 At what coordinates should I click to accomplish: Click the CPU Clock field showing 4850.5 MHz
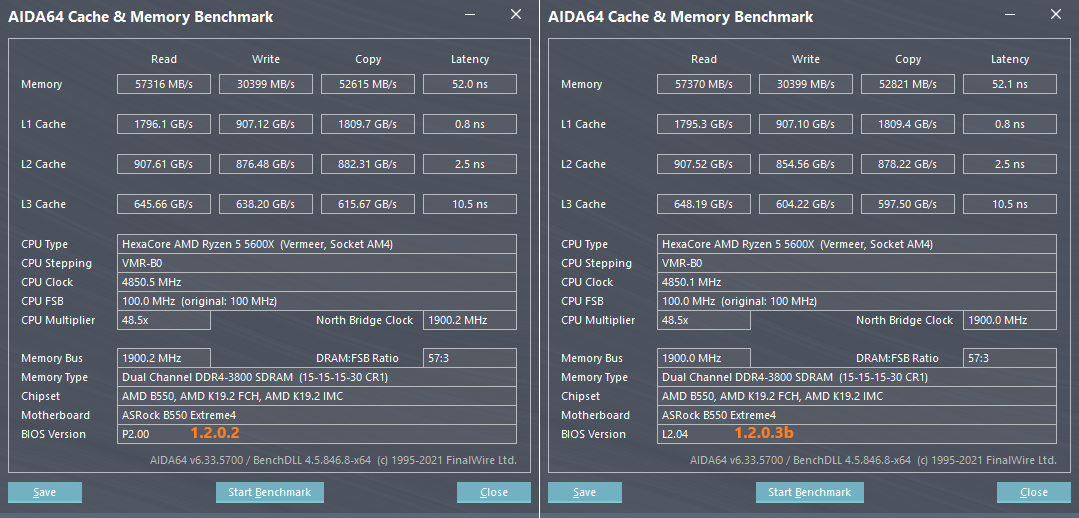[317, 282]
